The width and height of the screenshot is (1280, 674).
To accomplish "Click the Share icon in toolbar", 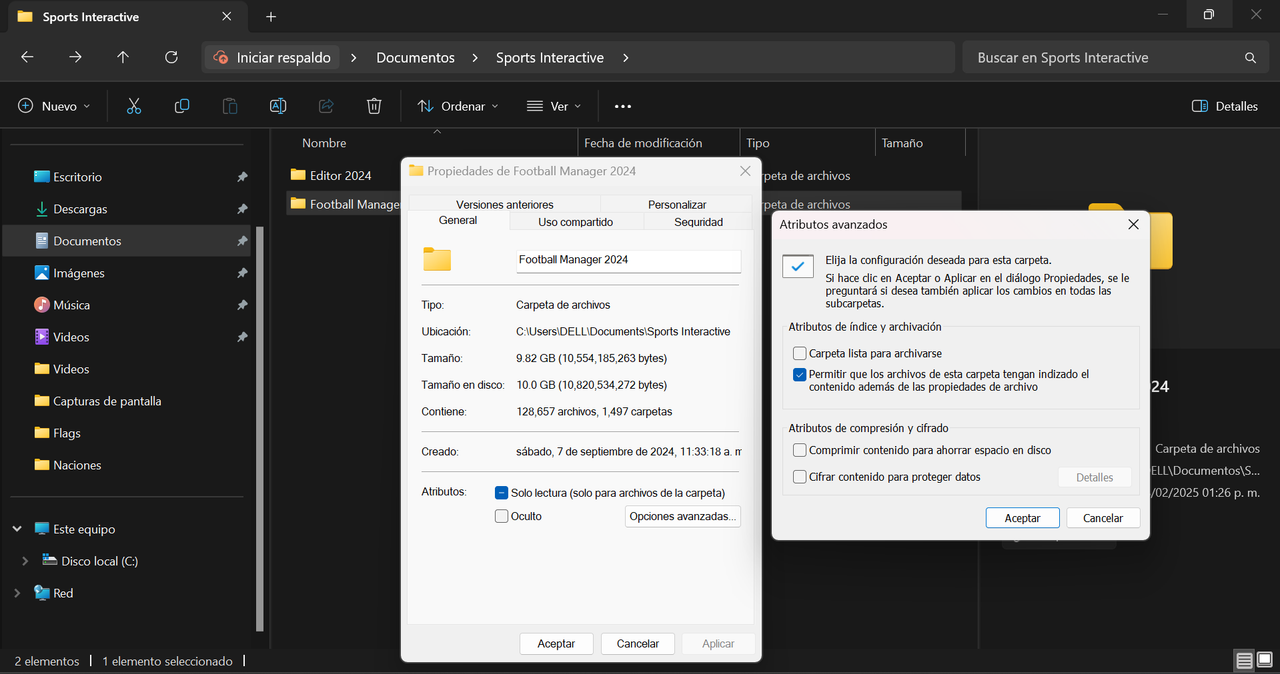I will pos(326,106).
